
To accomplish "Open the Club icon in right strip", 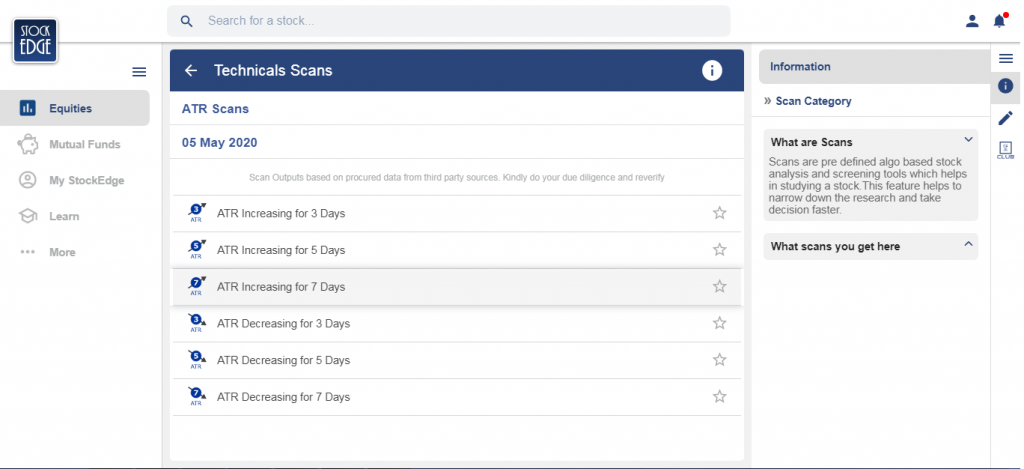I will point(1005,151).
